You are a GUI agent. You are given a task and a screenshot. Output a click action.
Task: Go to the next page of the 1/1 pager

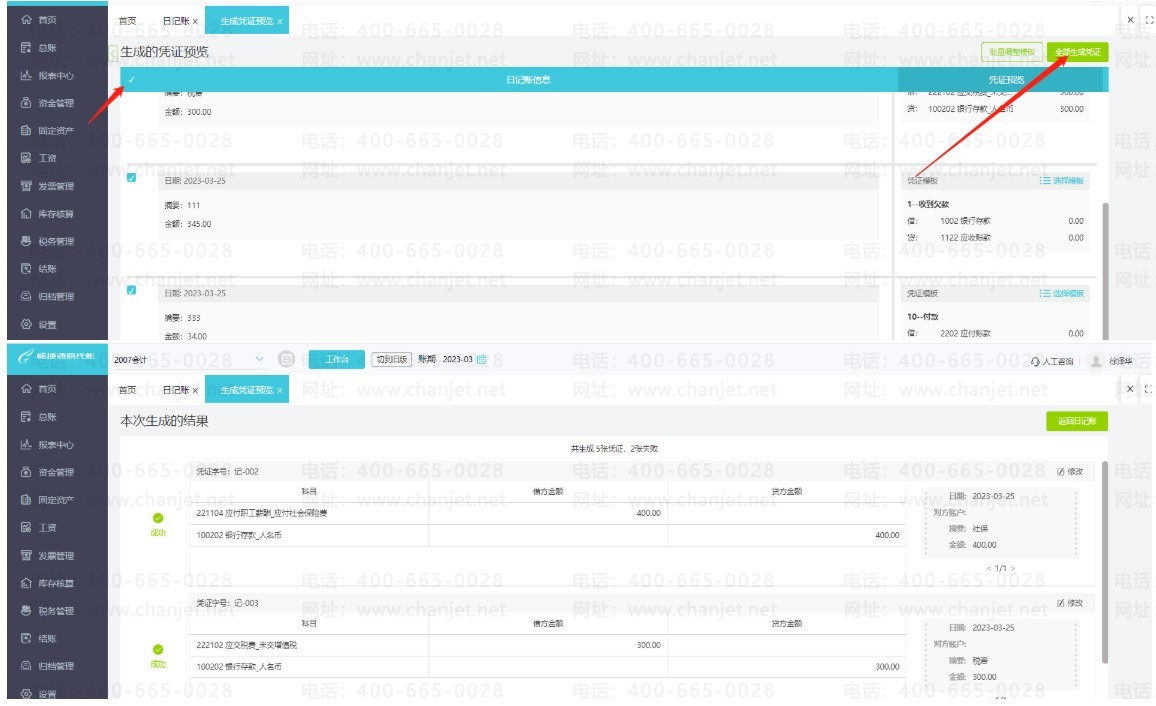click(1013, 568)
